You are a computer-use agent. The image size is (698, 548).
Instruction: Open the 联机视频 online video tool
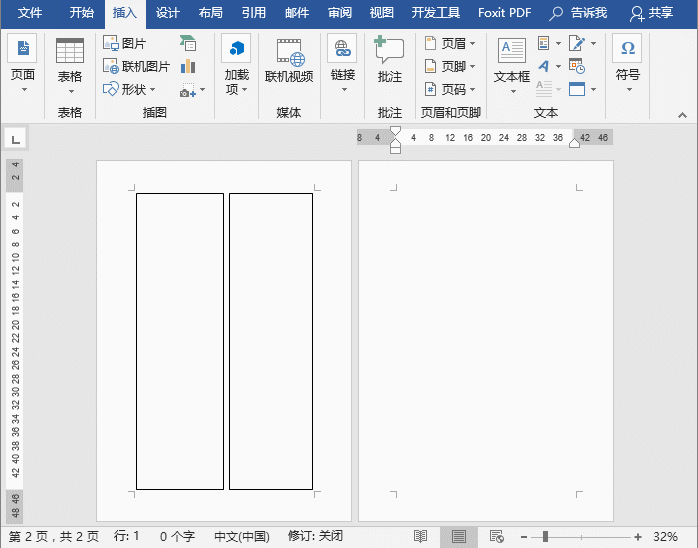(289, 60)
